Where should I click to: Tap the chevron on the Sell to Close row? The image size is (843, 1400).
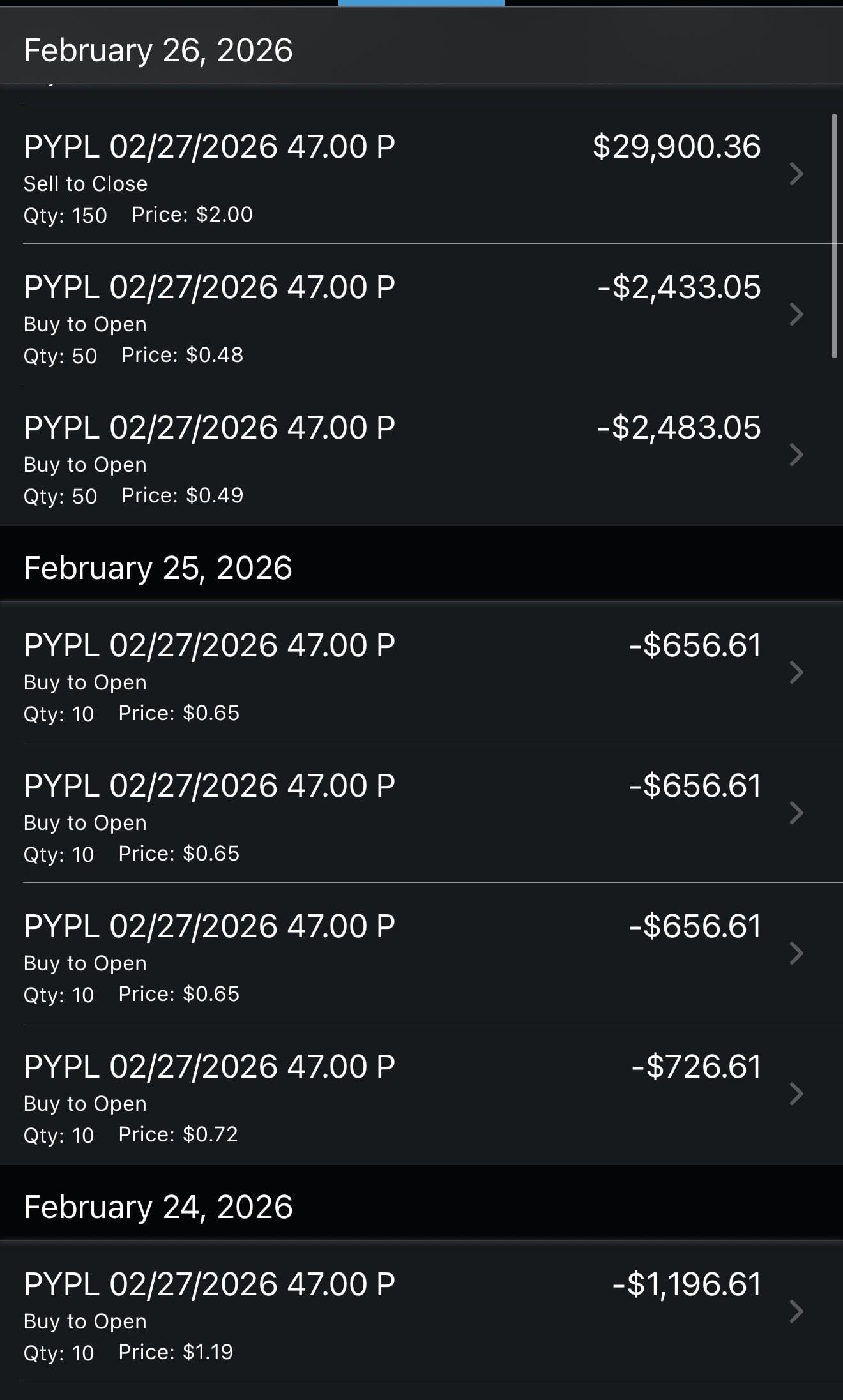coord(796,174)
